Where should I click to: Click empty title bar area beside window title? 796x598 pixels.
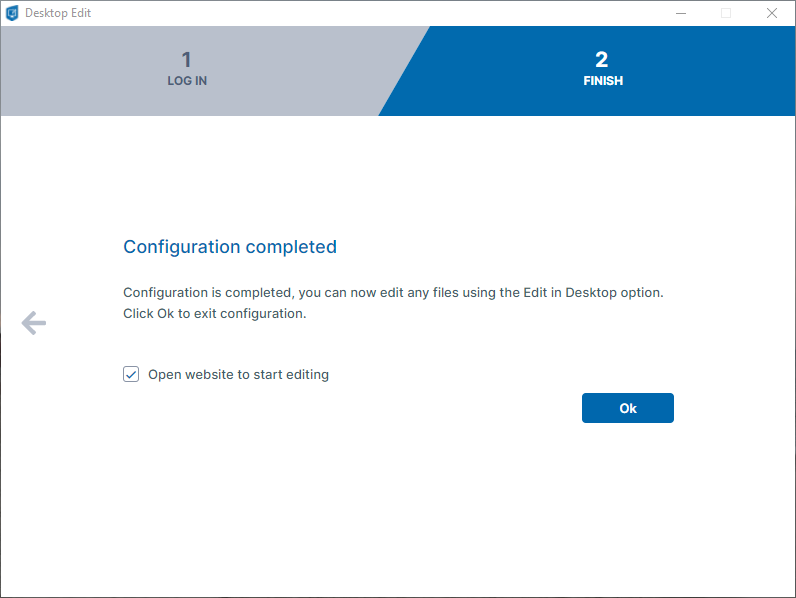380,13
